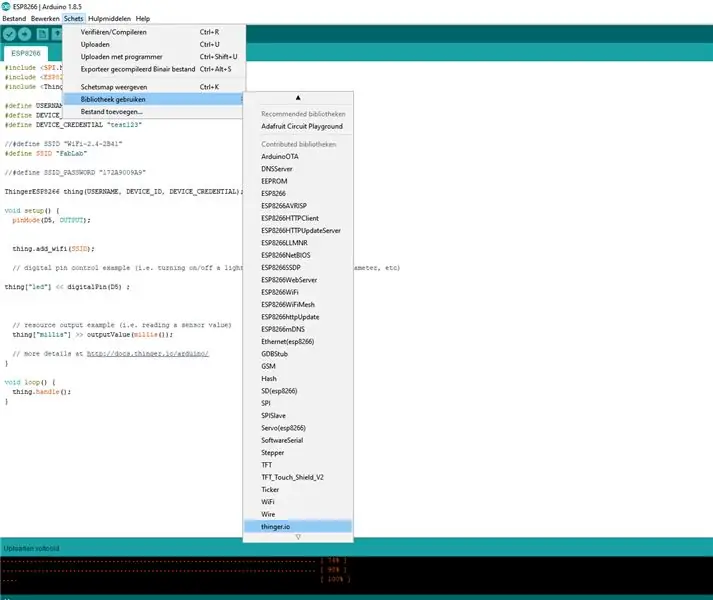713x600 pixels.
Task: Open the docs.thinger.io link in code
Action: [148, 353]
